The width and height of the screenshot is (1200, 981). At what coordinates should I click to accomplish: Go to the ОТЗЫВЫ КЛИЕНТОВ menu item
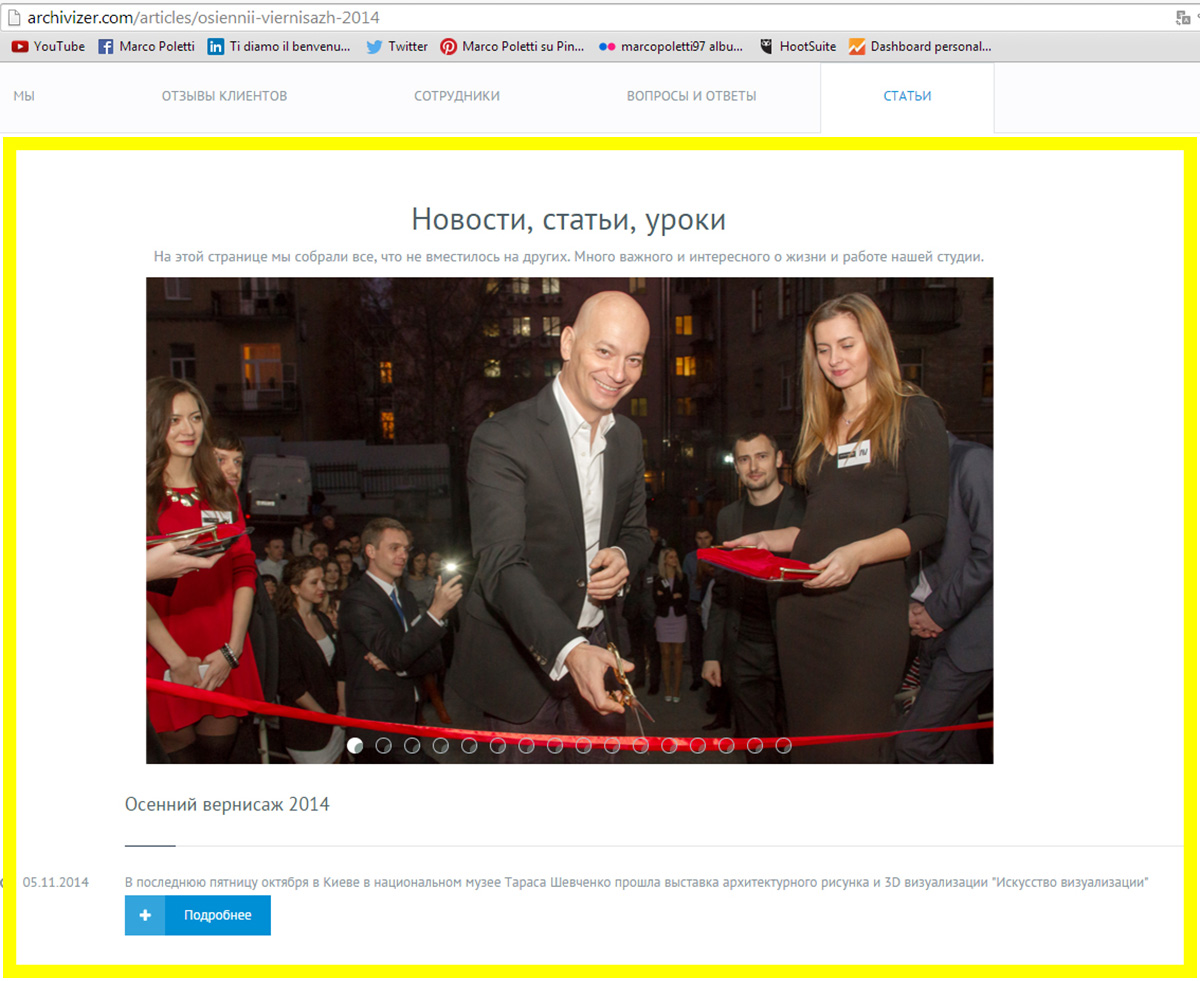click(x=224, y=96)
